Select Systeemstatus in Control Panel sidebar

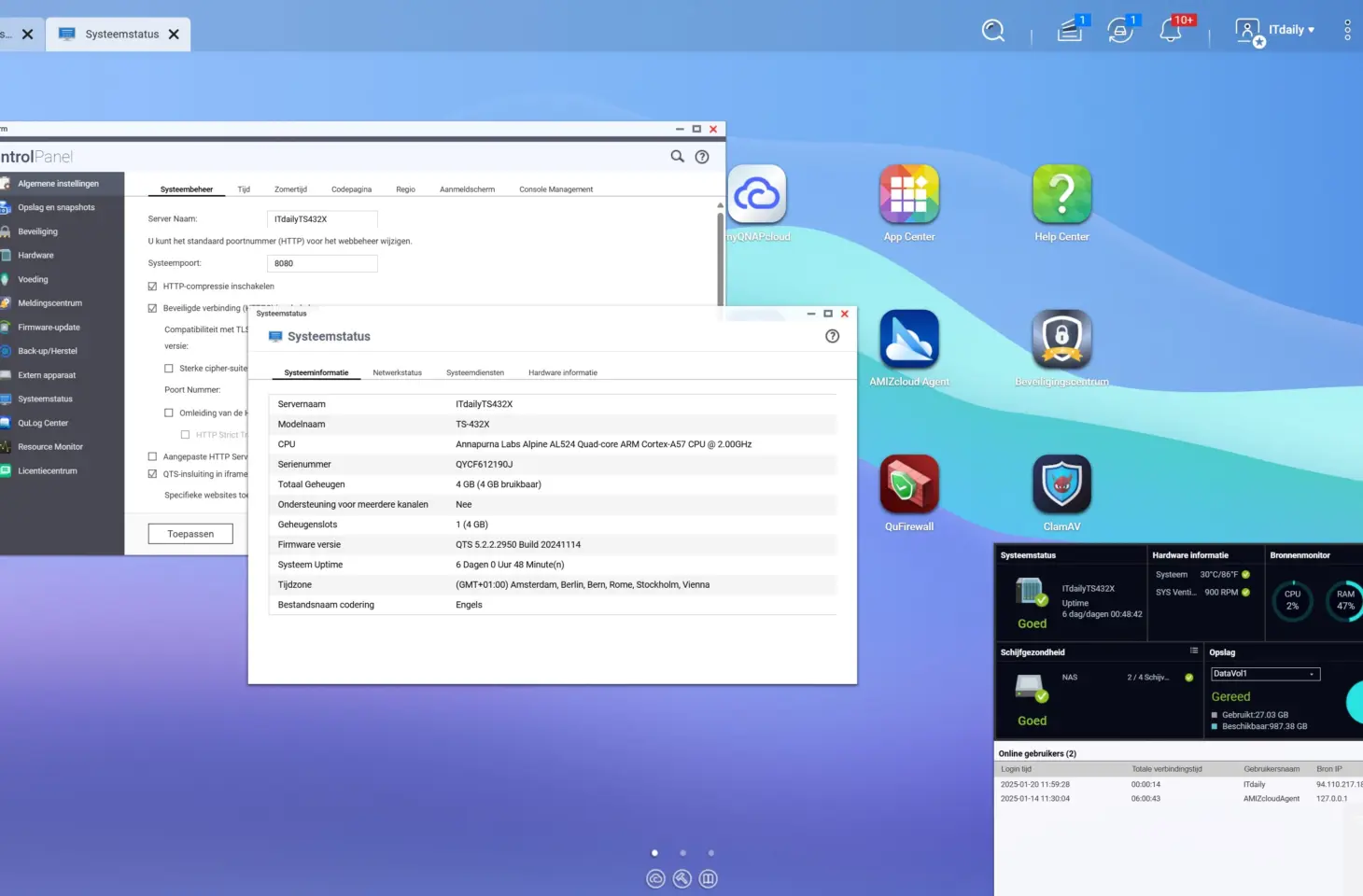(62, 399)
